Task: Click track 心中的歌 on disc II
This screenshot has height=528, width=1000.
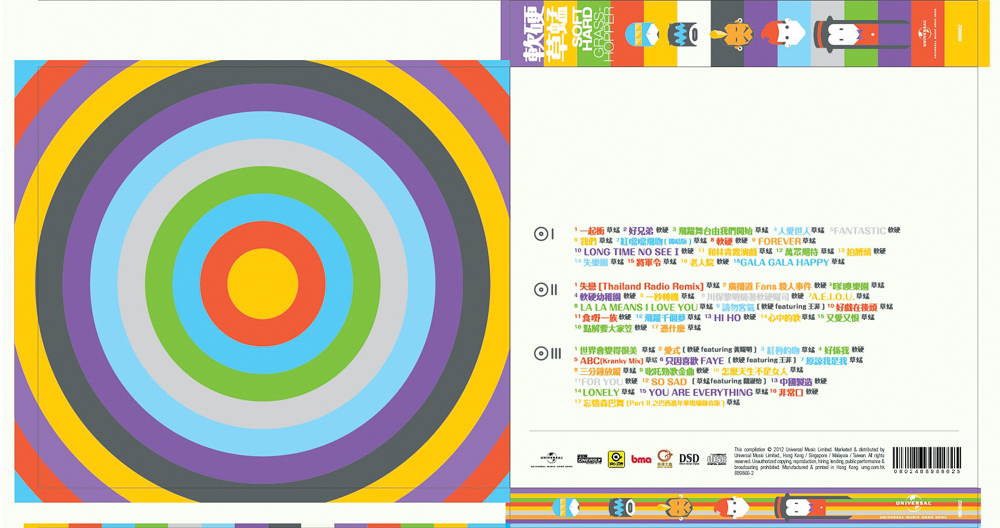Action: [x=784, y=318]
